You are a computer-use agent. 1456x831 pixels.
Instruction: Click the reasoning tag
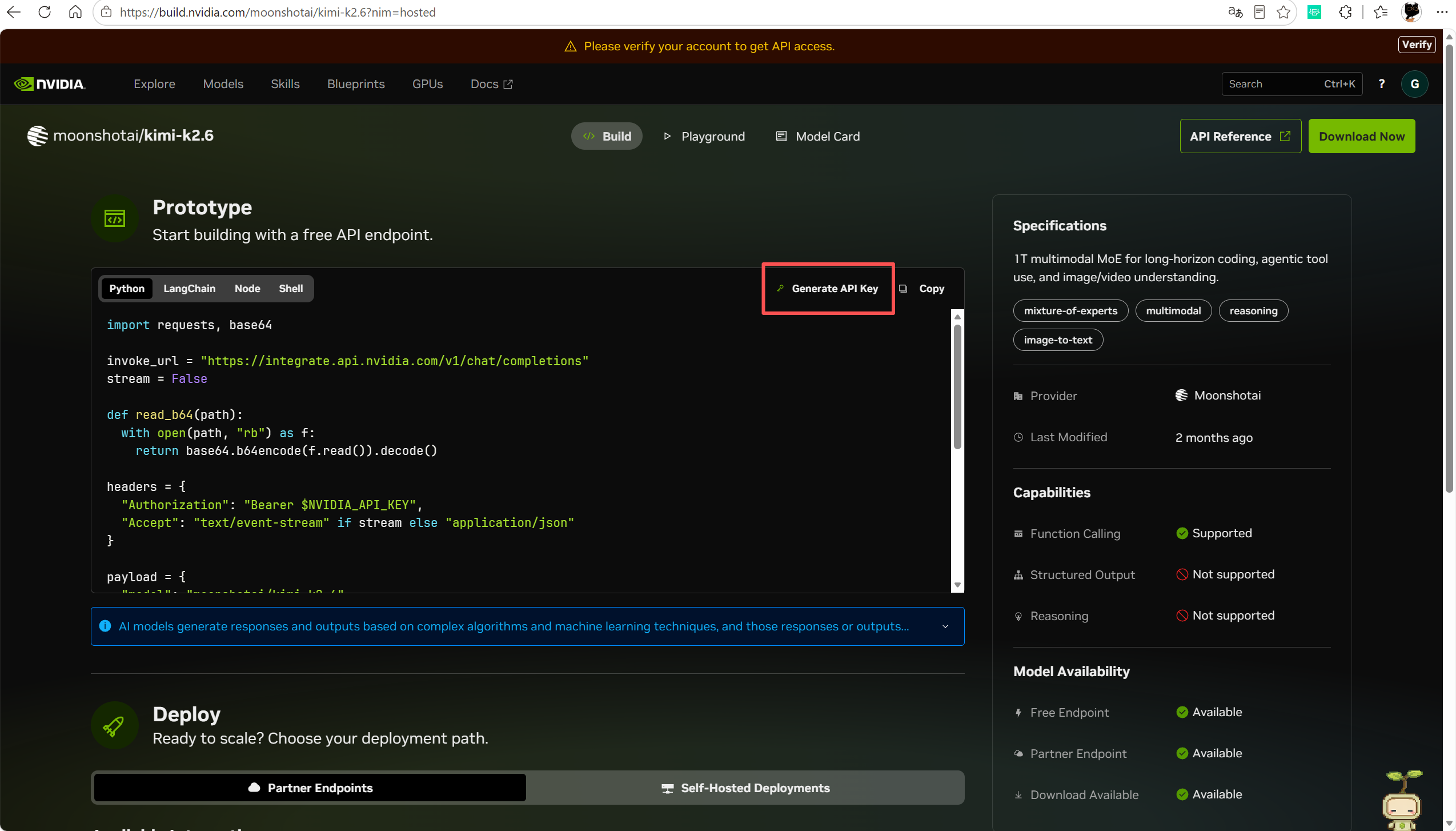click(1253, 311)
